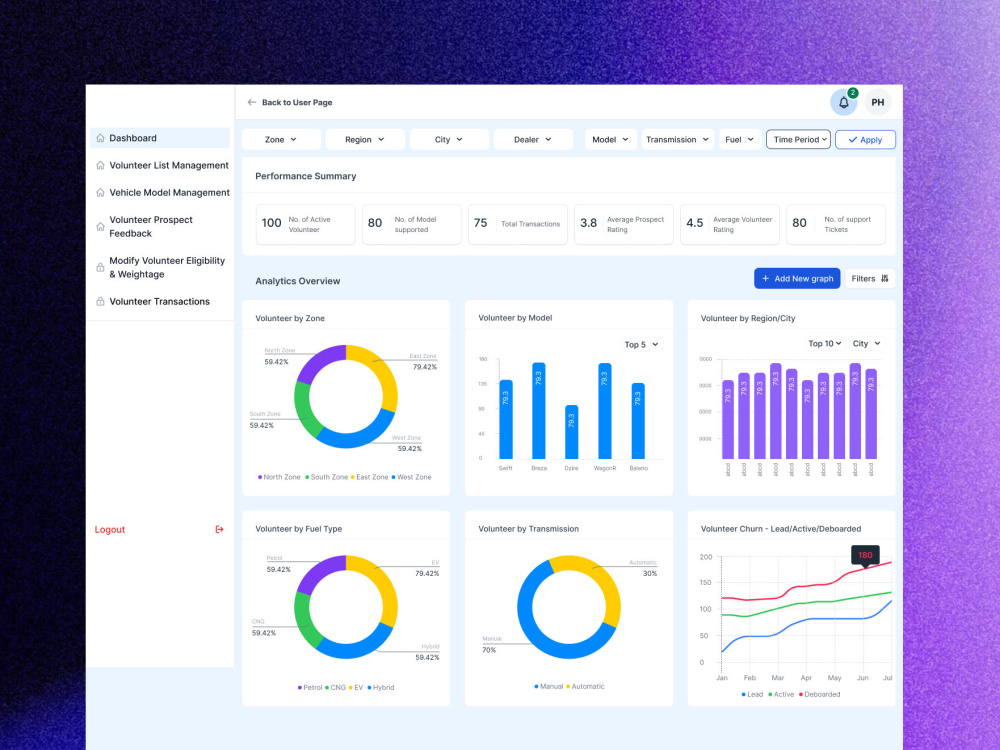Open the Transmission filter dropdown

click(677, 140)
